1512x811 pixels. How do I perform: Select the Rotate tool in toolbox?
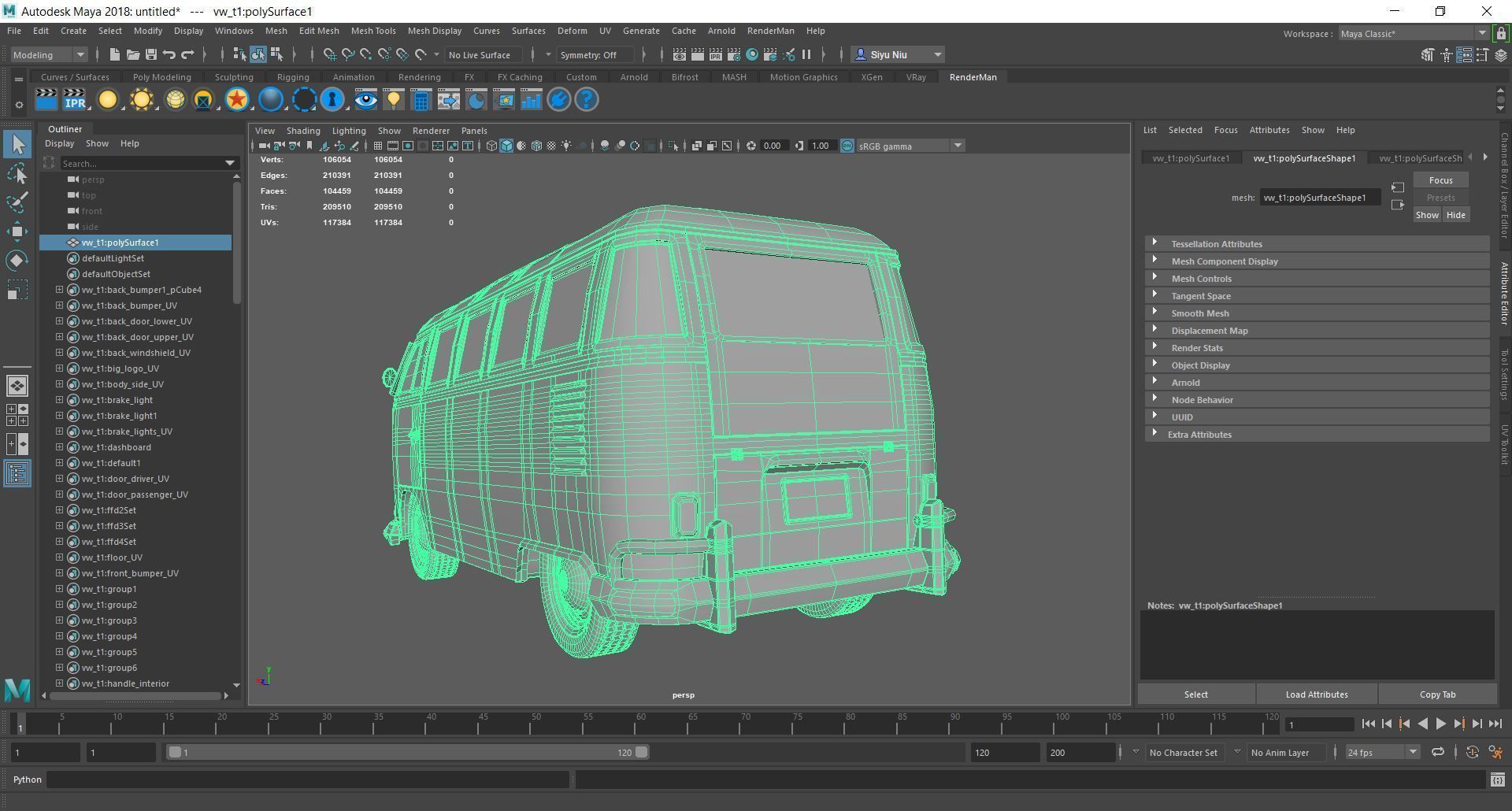(18, 261)
